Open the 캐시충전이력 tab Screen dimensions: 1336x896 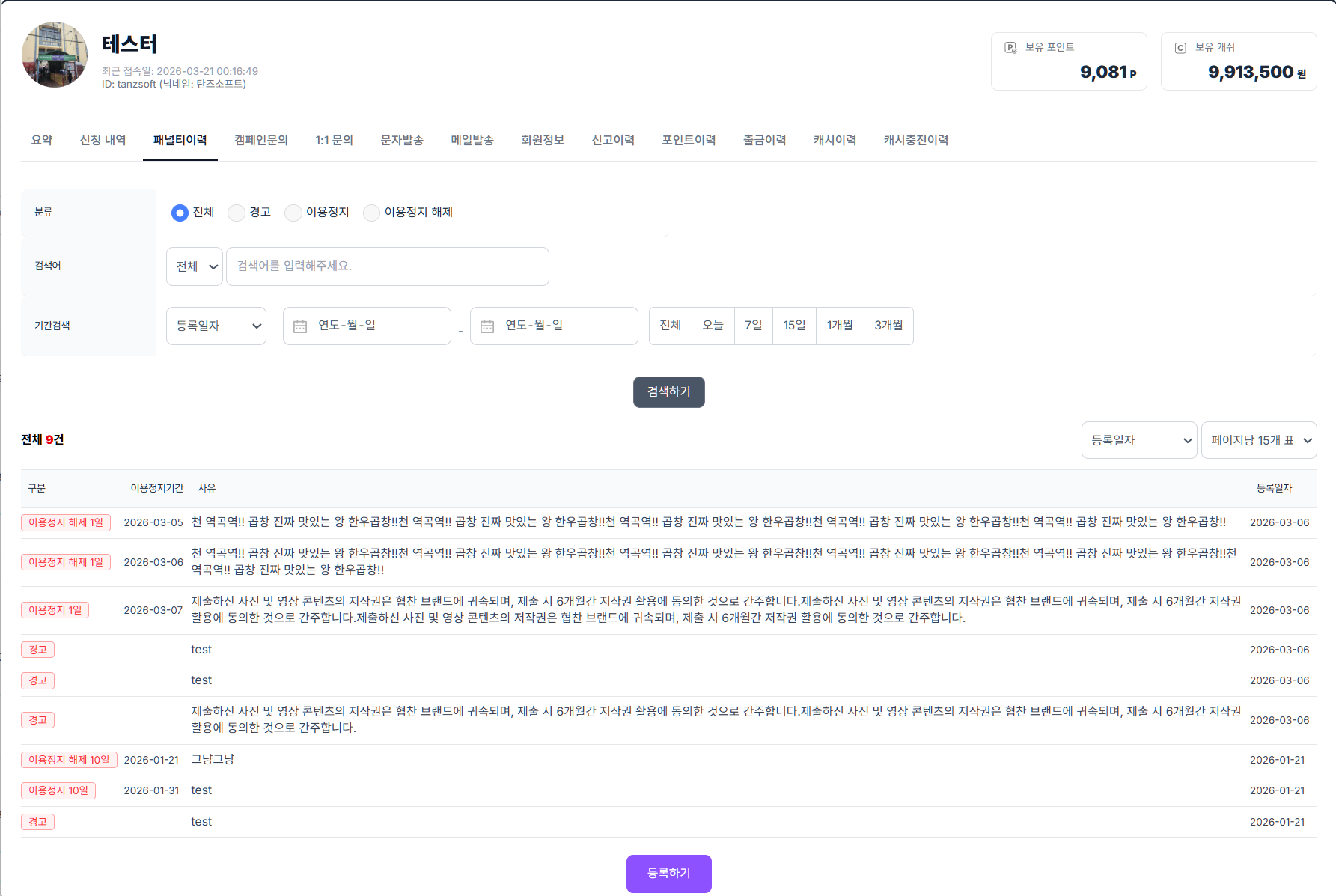point(915,140)
